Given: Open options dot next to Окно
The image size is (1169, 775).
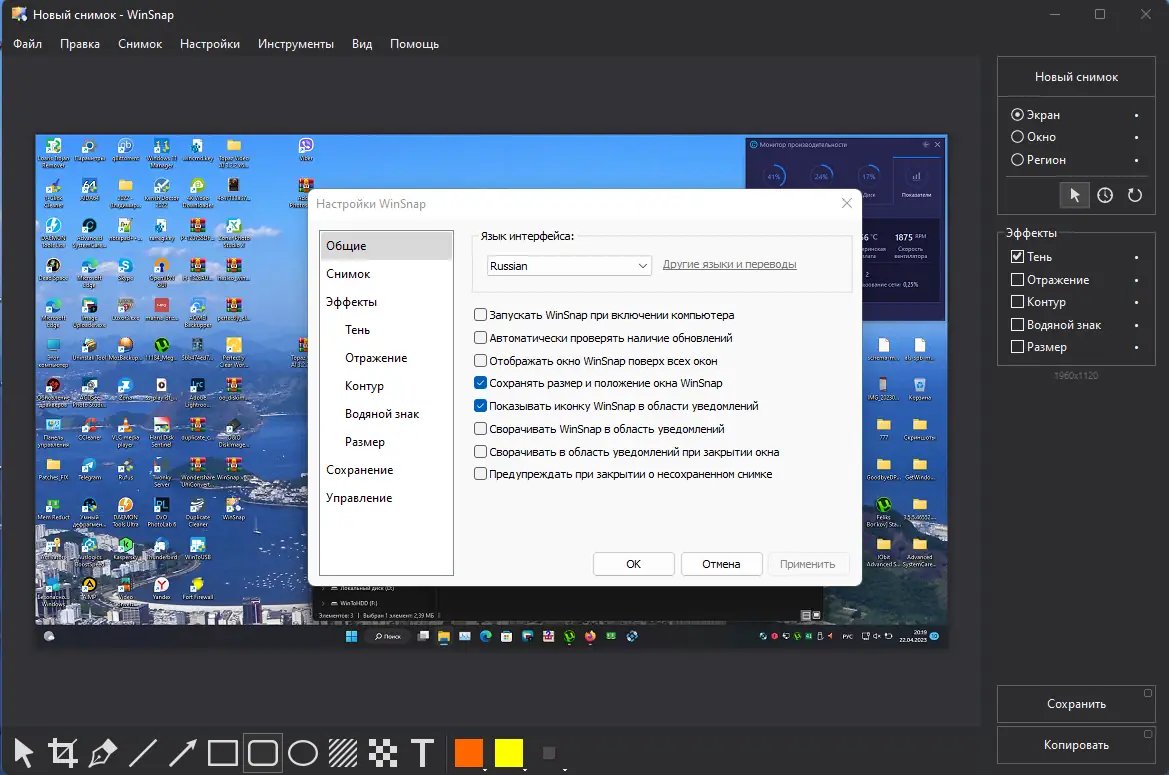Looking at the screenshot, I should click(1136, 138).
